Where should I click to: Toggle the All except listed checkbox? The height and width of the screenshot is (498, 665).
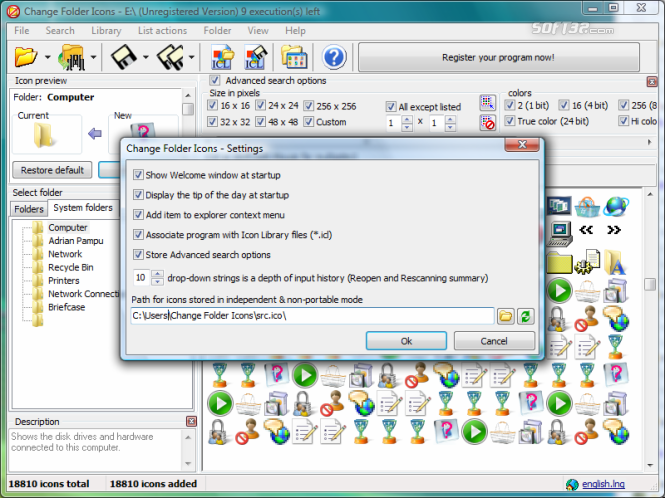coord(391,106)
